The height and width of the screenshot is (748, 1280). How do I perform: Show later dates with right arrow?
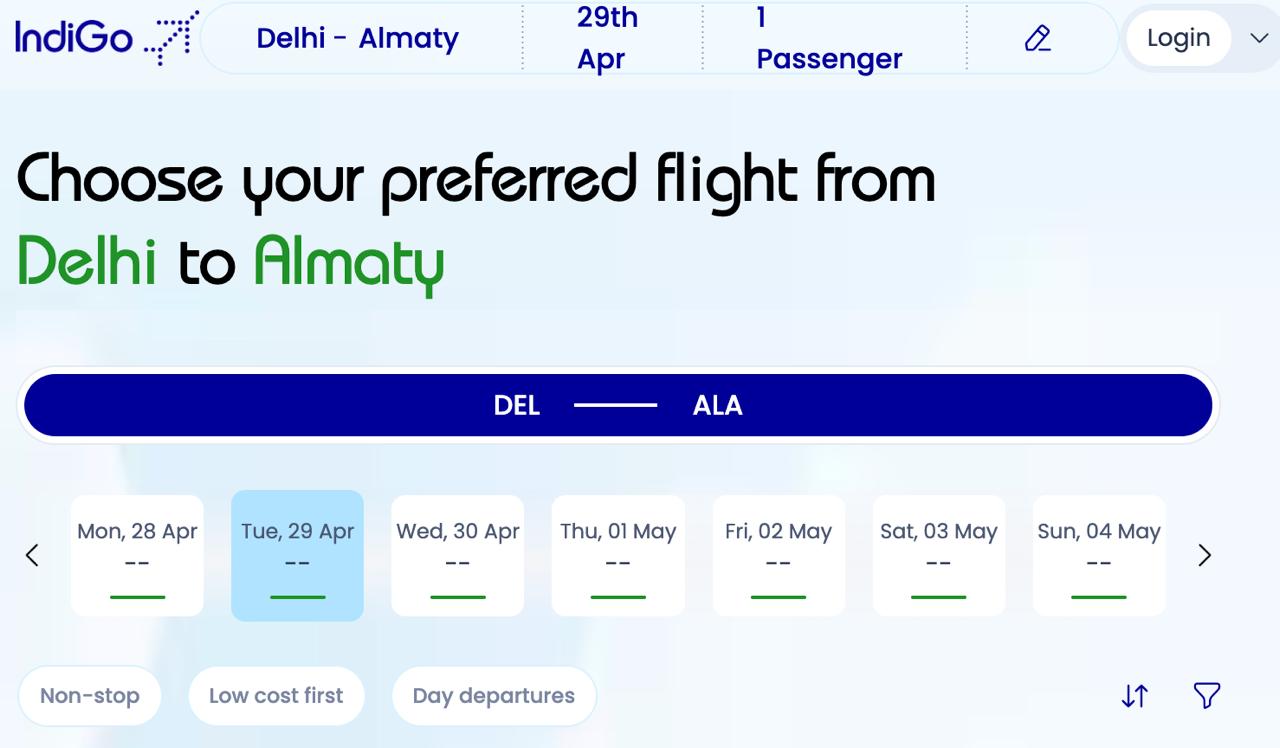[x=1205, y=555]
